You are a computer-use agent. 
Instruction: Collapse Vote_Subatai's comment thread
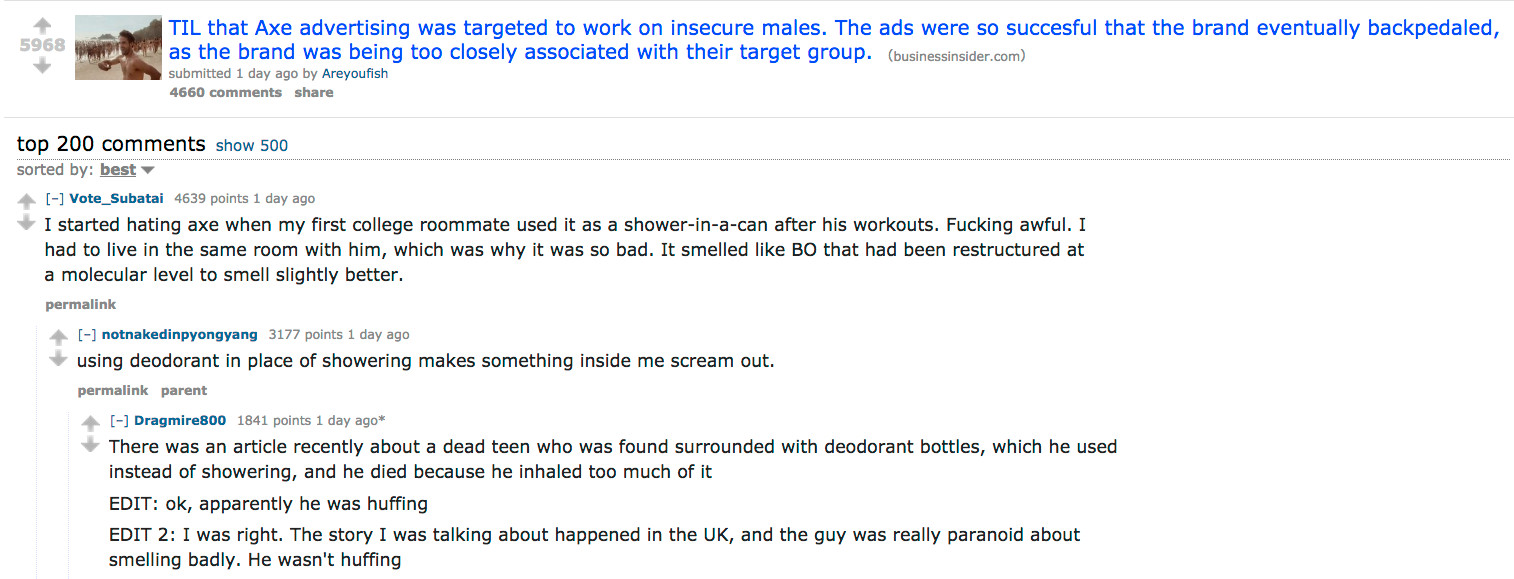[x=55, y=198]
